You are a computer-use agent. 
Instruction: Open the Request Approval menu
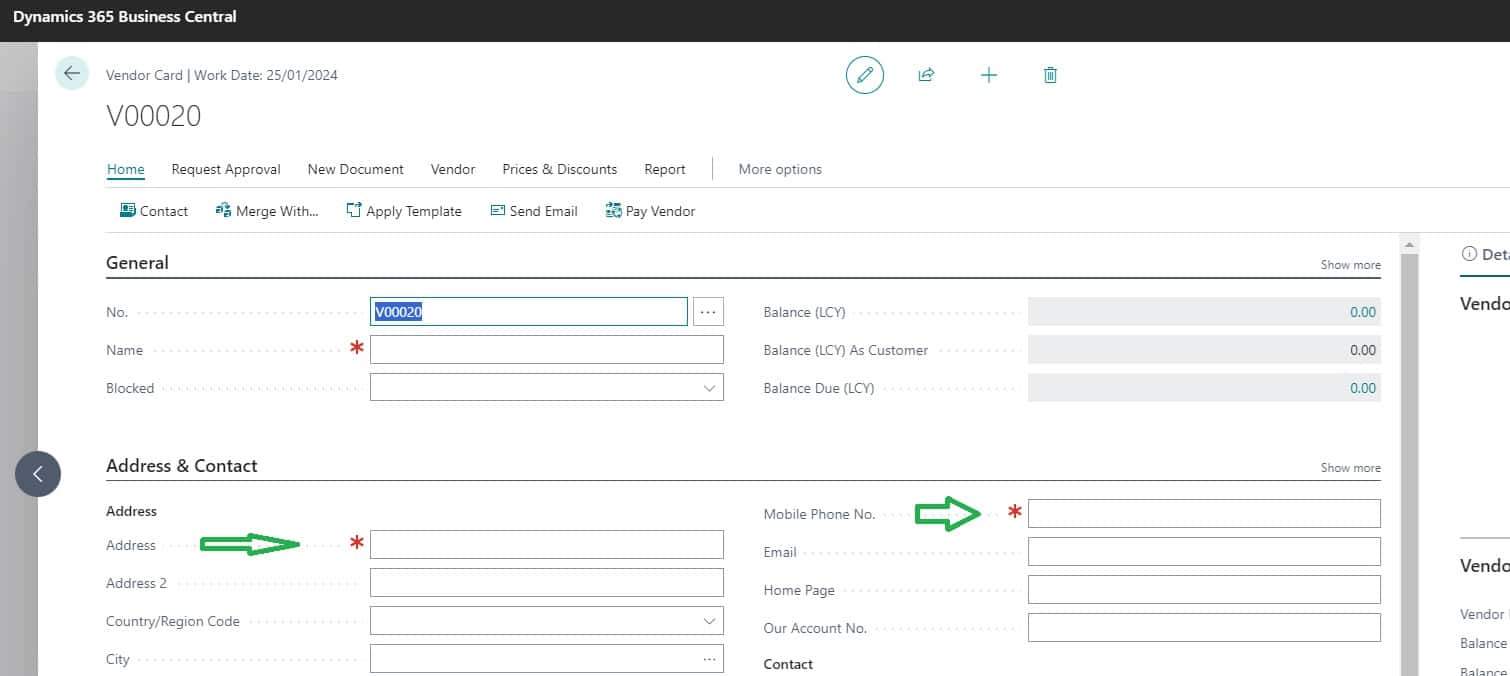click(226, 169)
